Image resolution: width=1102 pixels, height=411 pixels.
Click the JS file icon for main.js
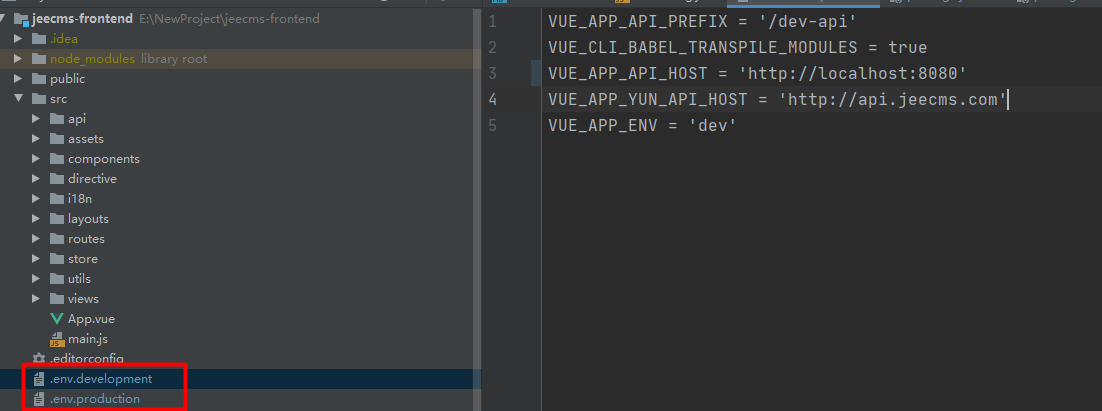coord(57,339)
